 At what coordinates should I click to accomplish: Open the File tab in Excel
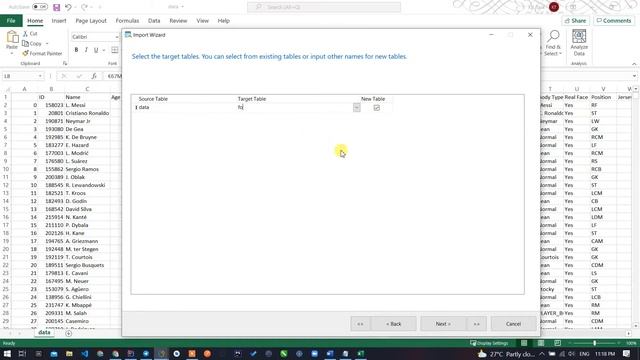11,20
